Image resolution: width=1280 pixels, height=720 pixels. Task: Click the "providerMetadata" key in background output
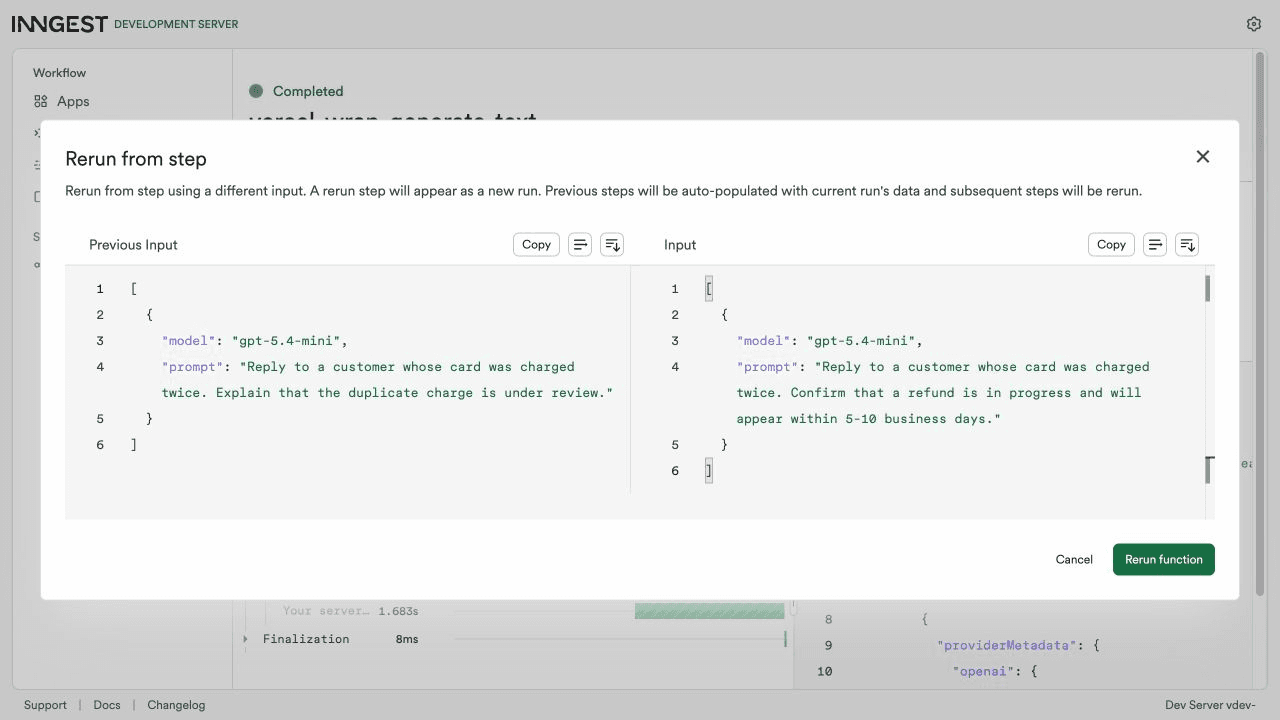point(1007,646)
